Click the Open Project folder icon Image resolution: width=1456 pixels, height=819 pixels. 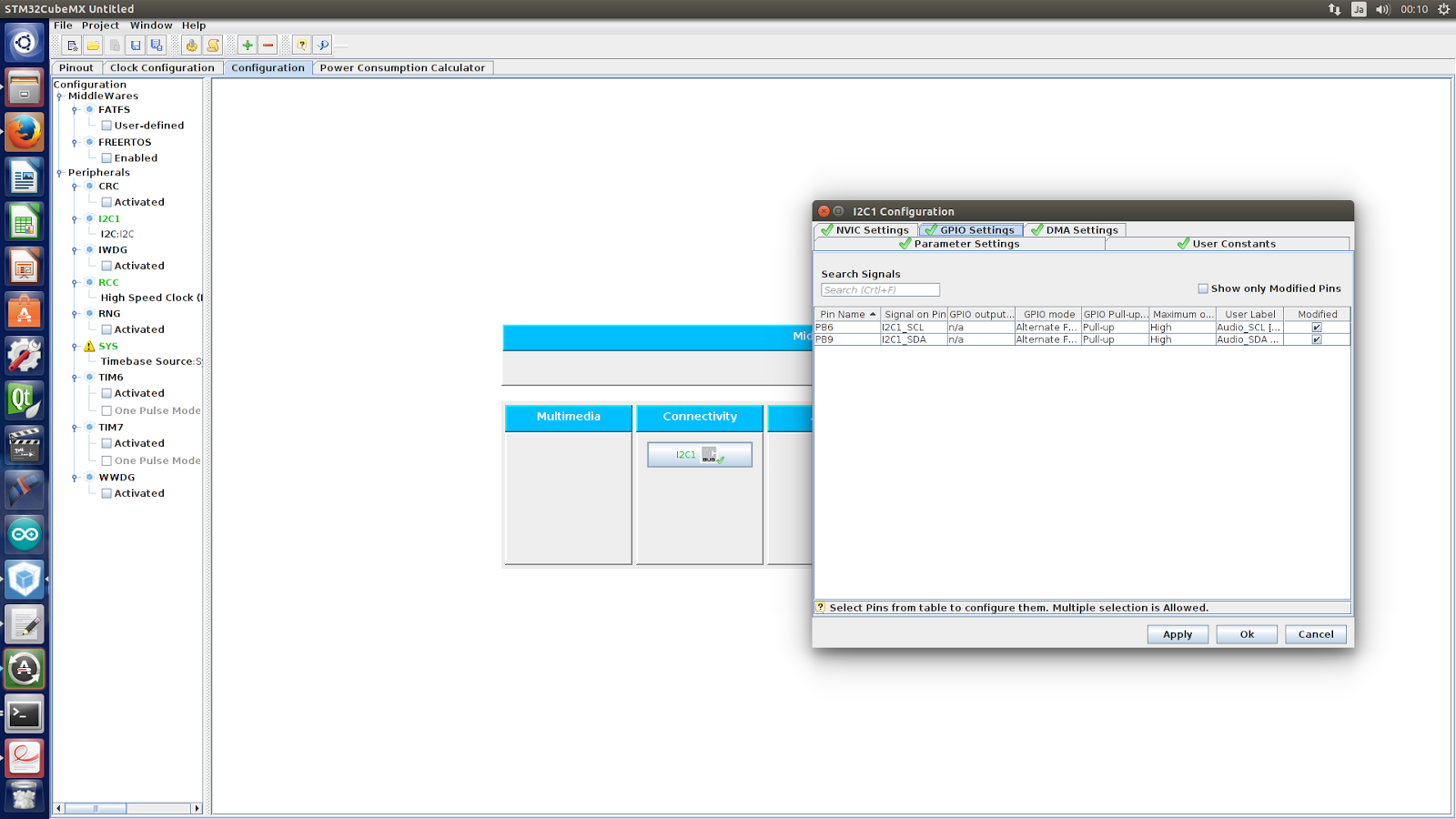click(x=93, y=45)
